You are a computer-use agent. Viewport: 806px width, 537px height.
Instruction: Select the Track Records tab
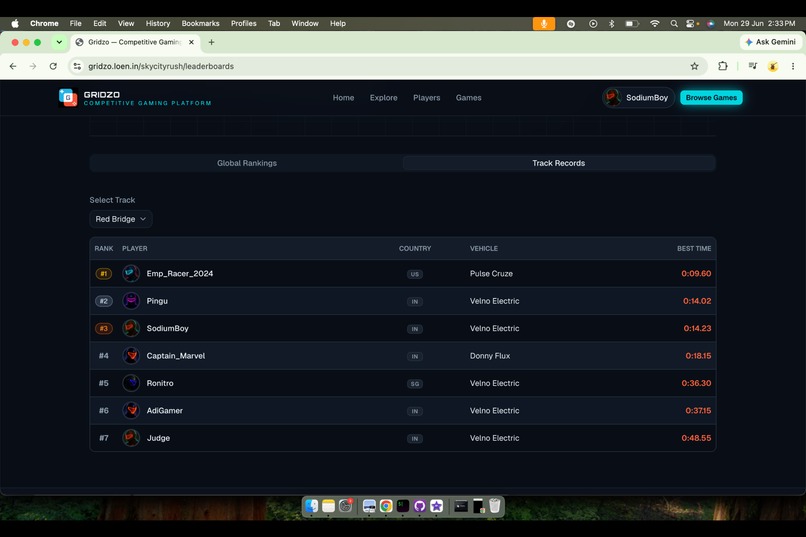click(x=559, y=163)
